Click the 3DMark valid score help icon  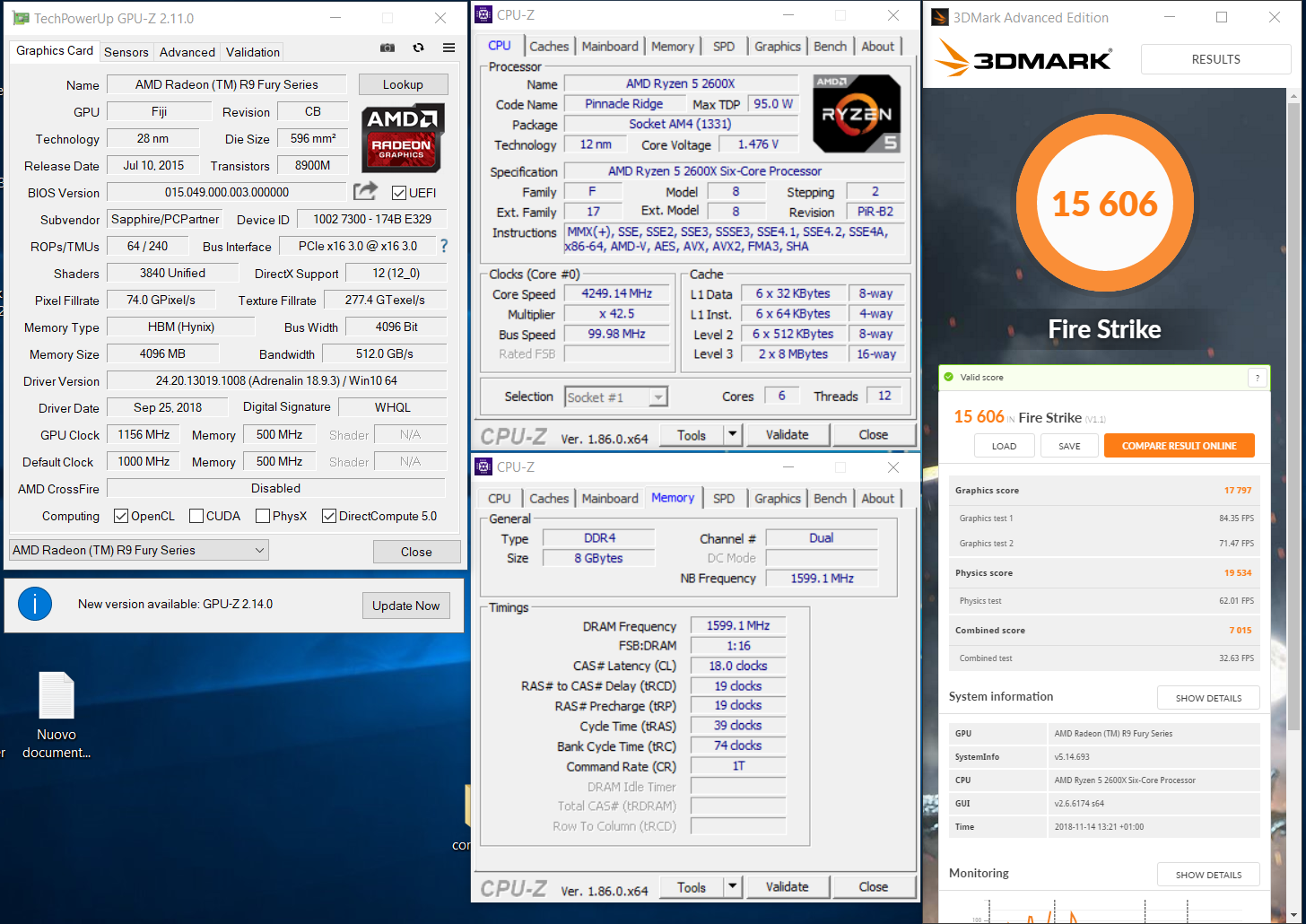click(1258, 378)
